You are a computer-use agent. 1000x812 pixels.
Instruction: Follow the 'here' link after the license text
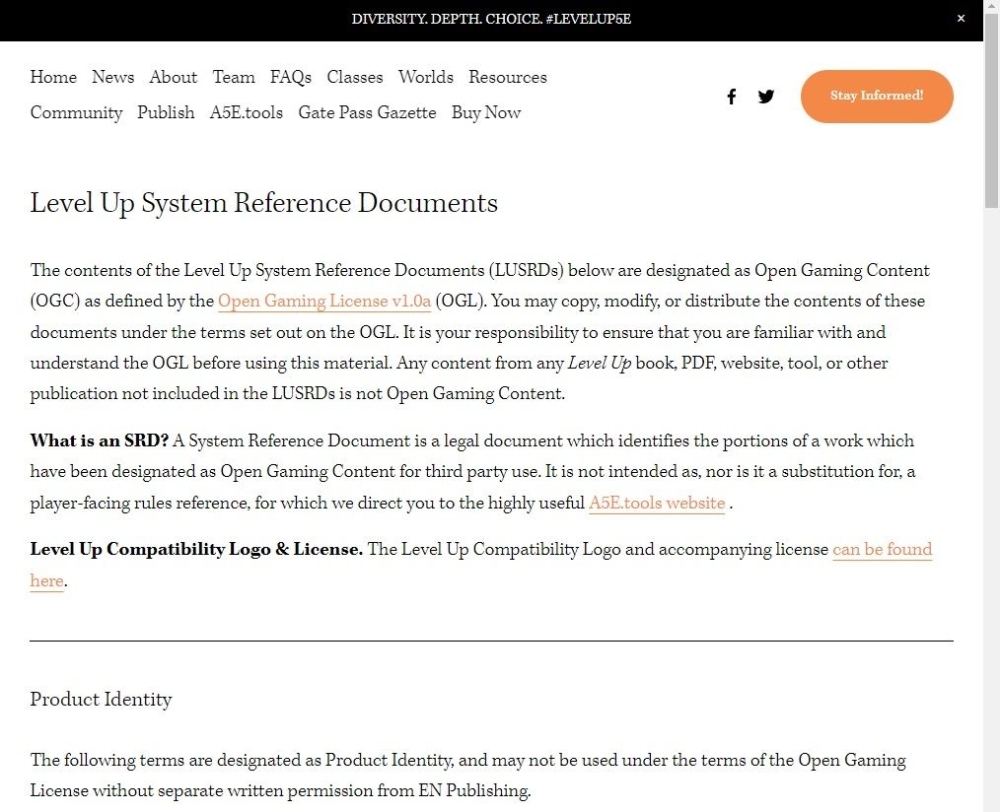pyautogui.click(x=47, y=580)
